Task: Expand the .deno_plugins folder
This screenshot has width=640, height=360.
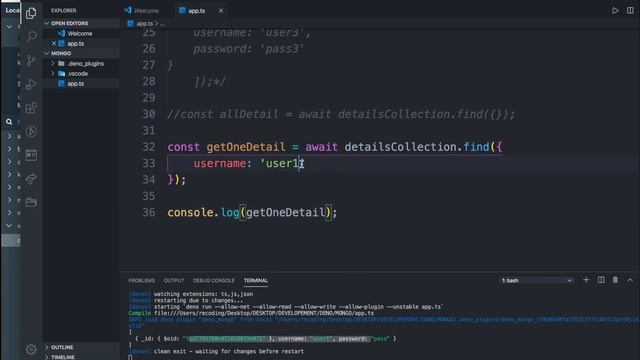Action: pyautogui.click(x=53, y=64)
